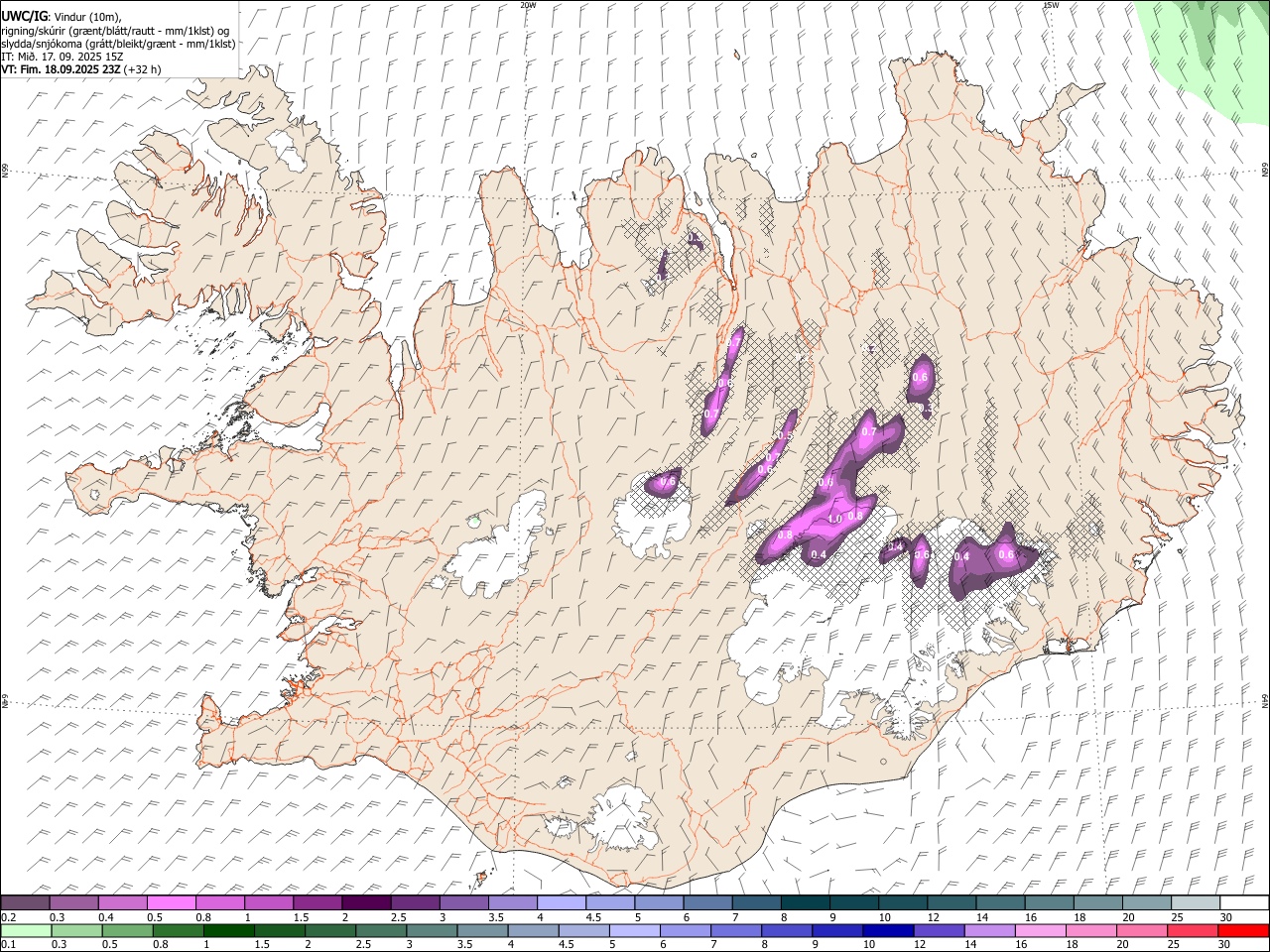Select the darkest purple swatch labeled 2, top row
The width and height of the screenshot is (1270, 952).
(x=365, y=902)
